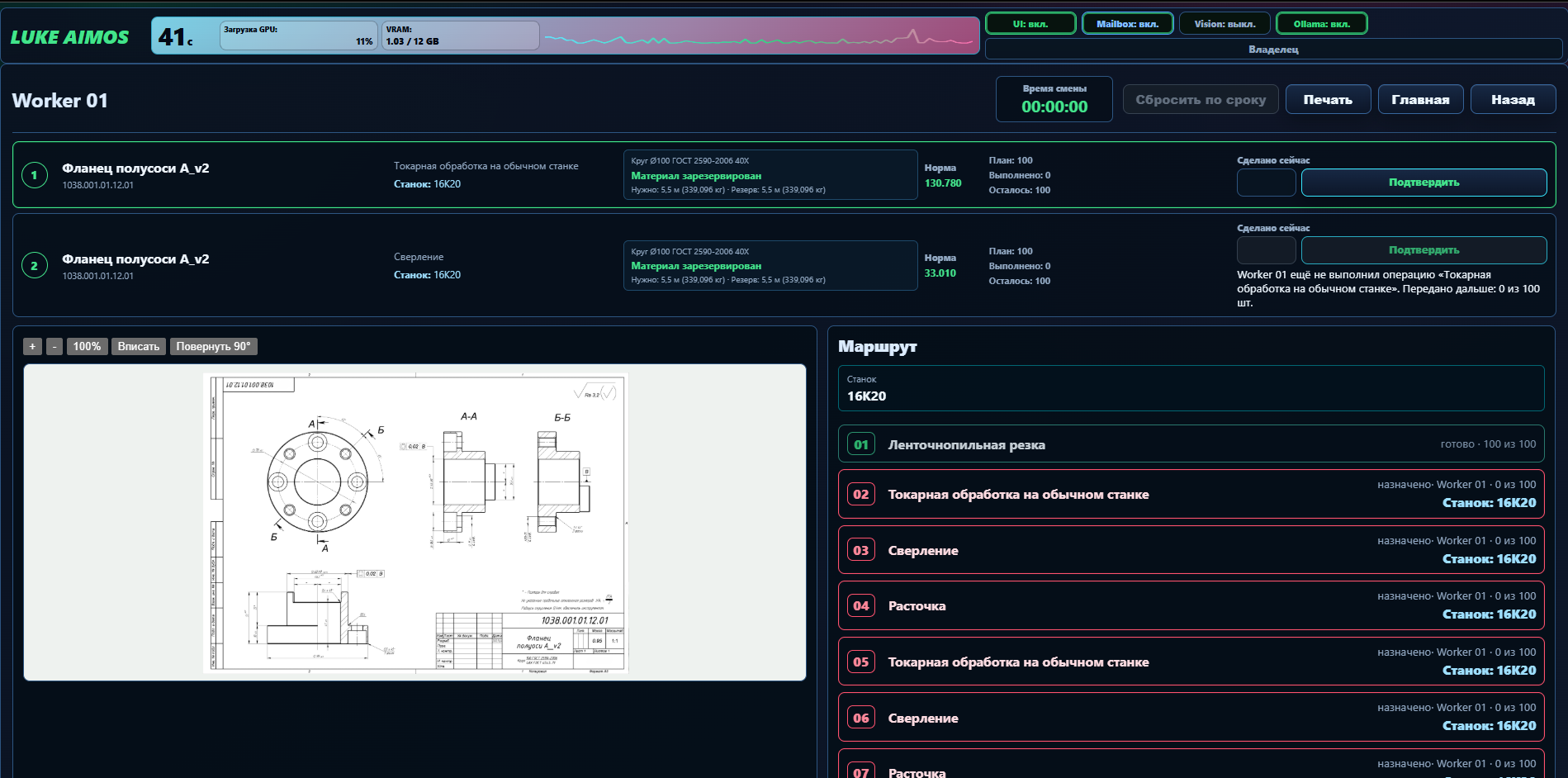The image size is (1568, 778).
Task: Confirm quantity for Сверление task
Action: click(x=1424, y=250)
